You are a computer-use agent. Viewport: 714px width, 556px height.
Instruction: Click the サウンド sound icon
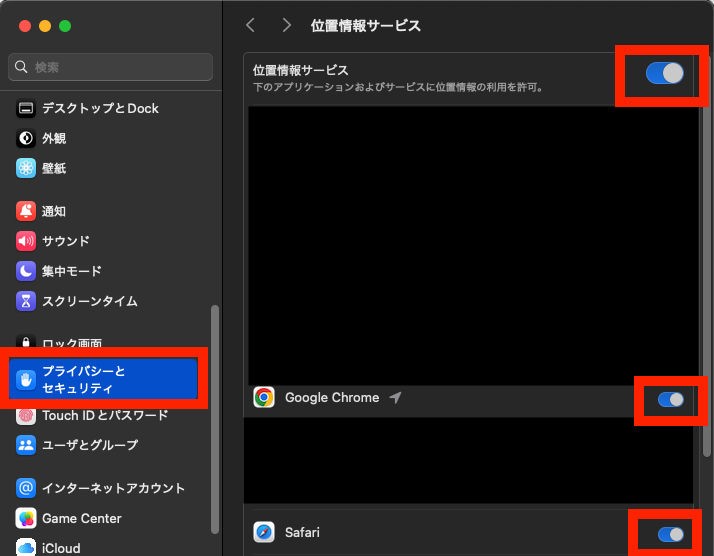(x=26, y=241)
